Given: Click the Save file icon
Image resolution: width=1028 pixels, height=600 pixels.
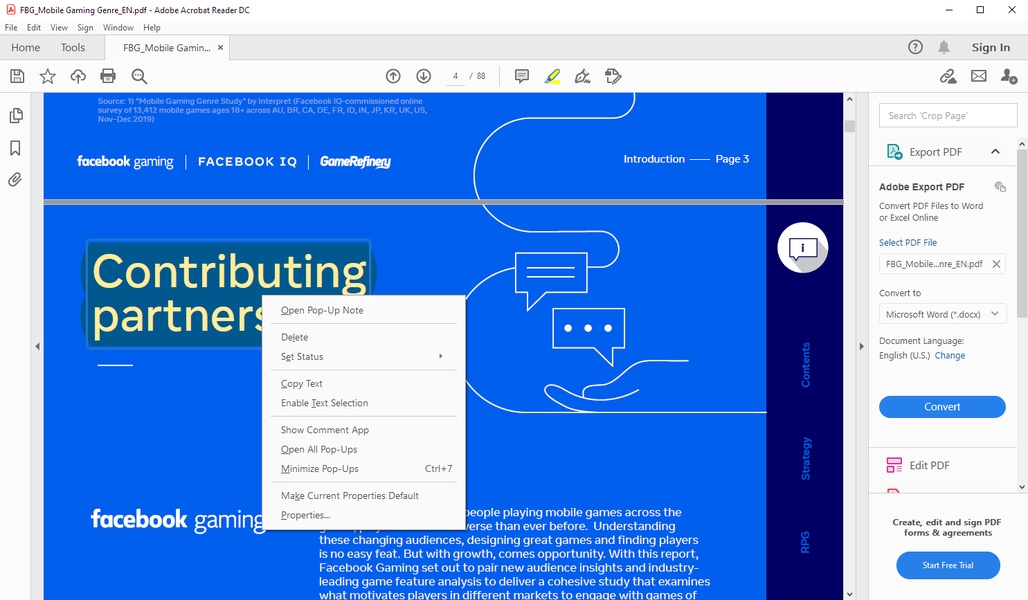Looking at the screenshot, I should (x=17, y=76).
